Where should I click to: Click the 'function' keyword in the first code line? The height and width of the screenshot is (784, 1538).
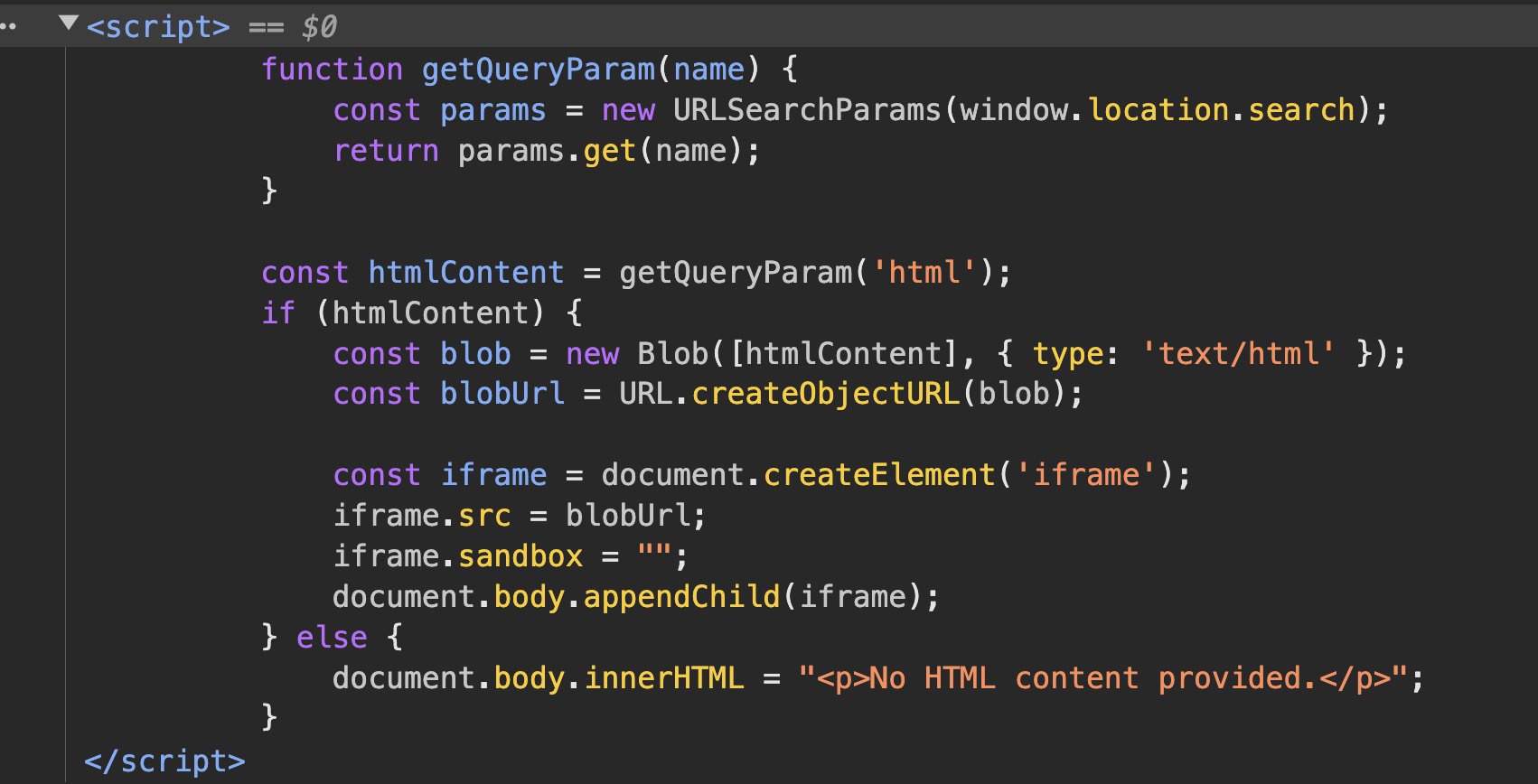click(332, 70)
